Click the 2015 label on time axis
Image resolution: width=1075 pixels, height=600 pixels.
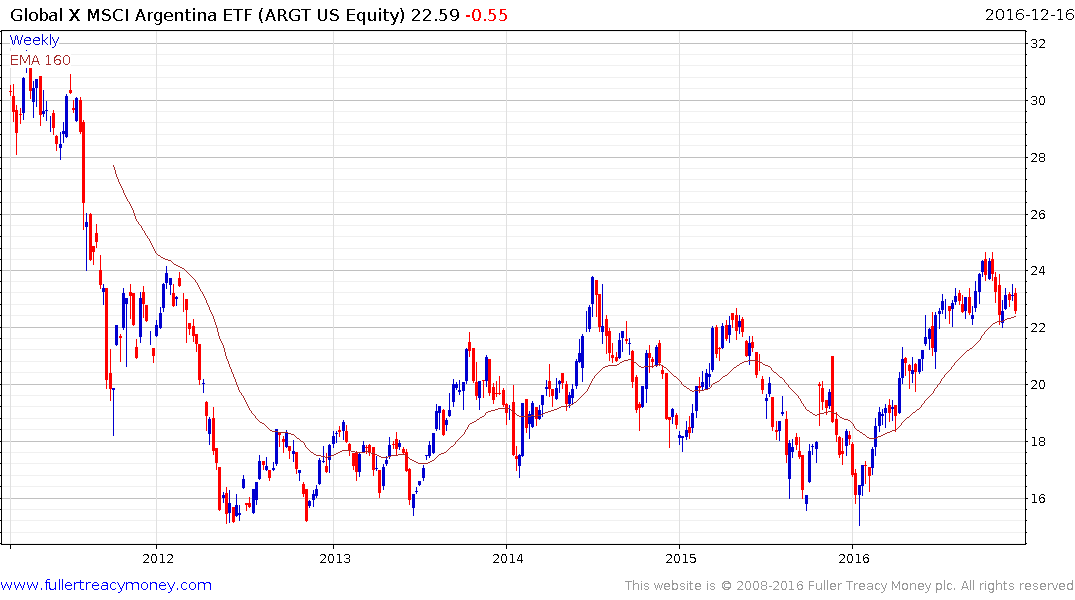click(x=681, y=558)
